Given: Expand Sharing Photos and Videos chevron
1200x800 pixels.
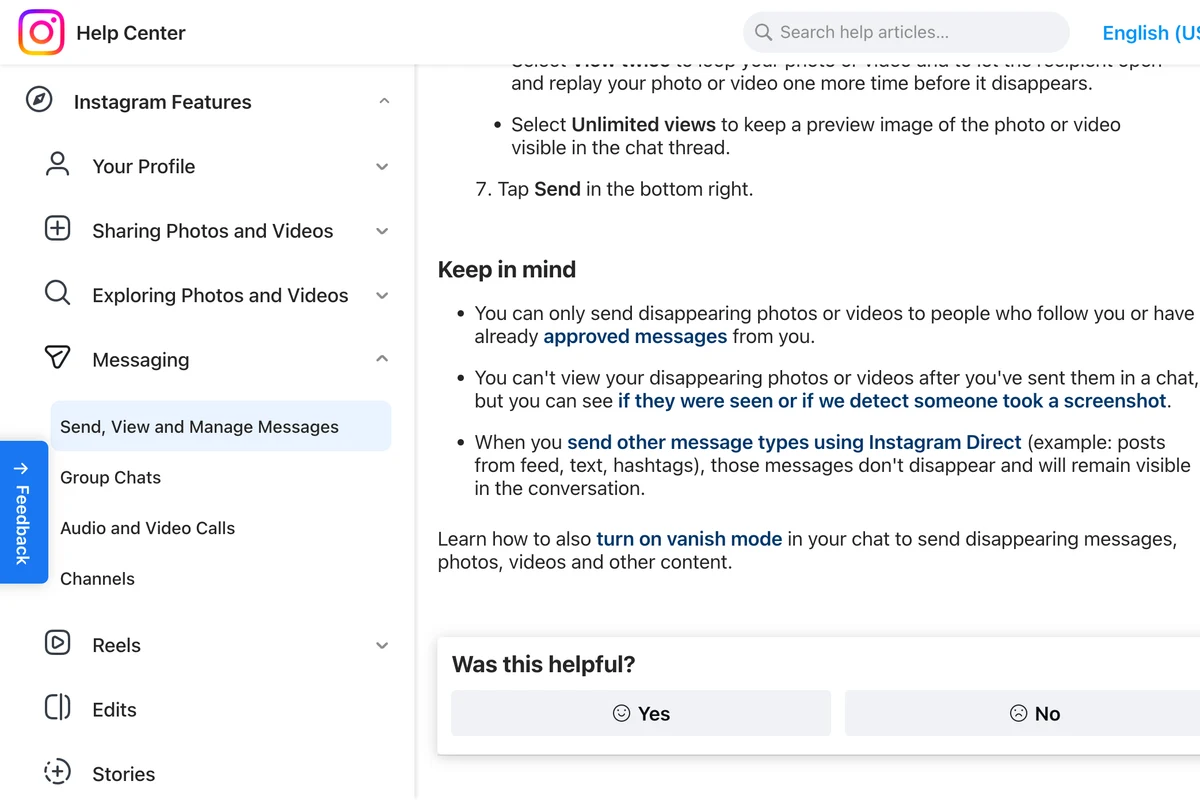Looking at the screenshot, I should [382, 231].
